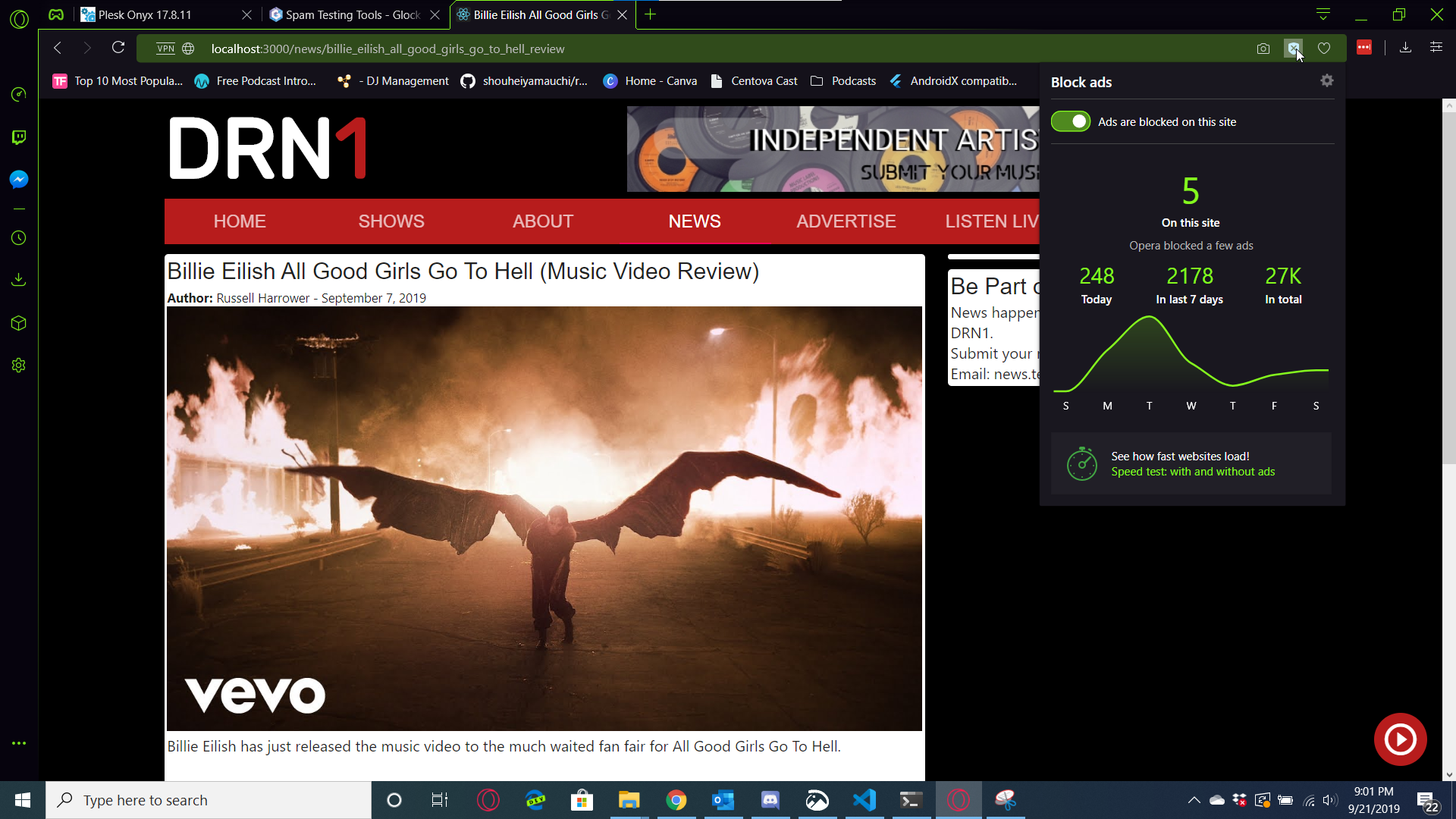Open Extensions cube icon in sidebar
Image resolution: width=1456 pixels, height=819 pixels.
point(19,323)
